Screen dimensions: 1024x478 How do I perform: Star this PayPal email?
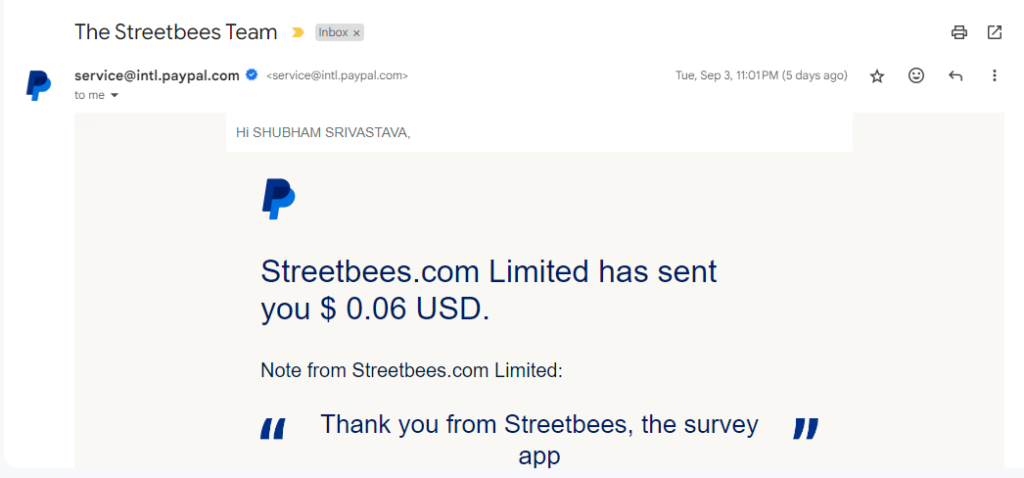pyautogui.click(x=877, y=76)
